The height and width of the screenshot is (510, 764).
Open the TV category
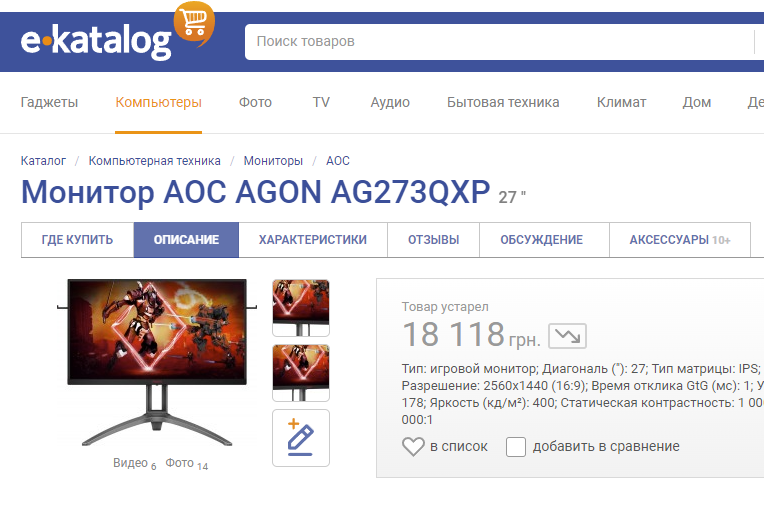point(321,102)
